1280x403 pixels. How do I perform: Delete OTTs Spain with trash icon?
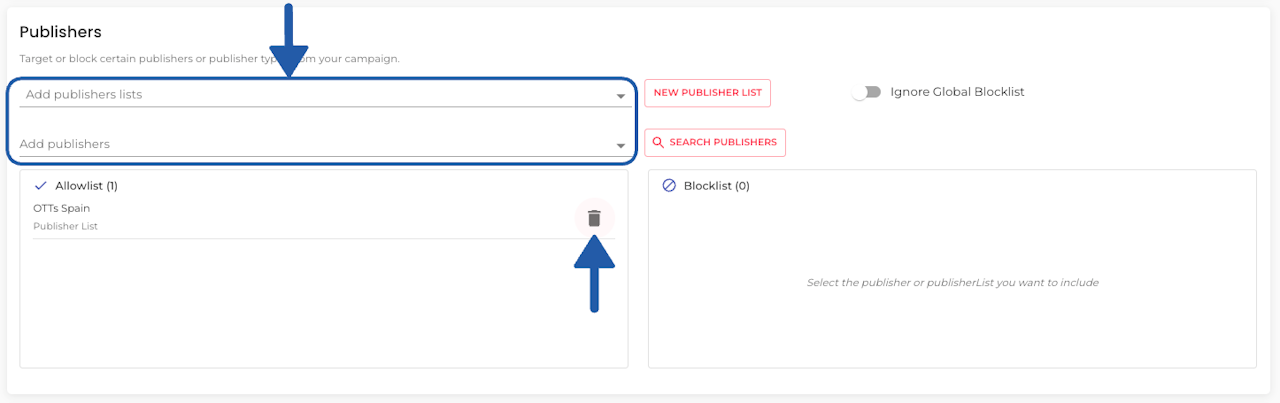pos(594,218)
